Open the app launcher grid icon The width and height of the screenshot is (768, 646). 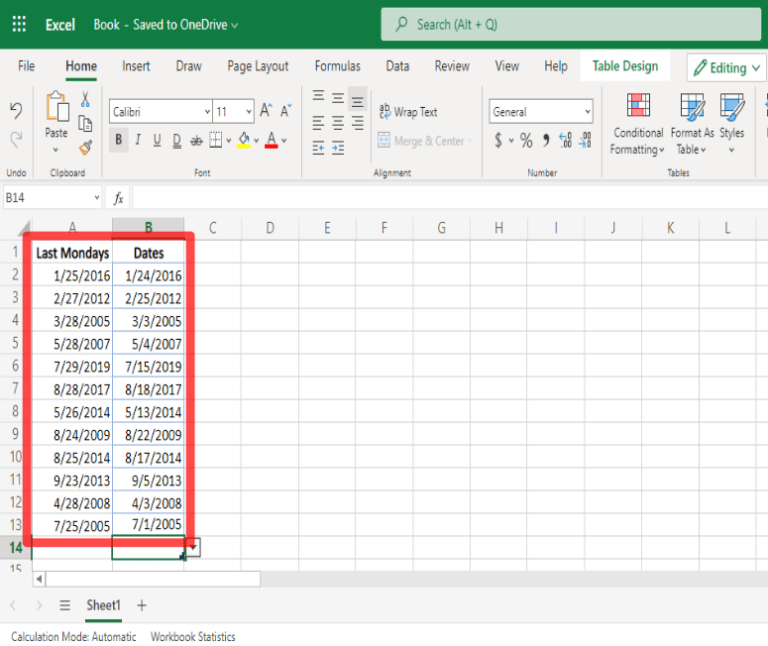(19, 24)
